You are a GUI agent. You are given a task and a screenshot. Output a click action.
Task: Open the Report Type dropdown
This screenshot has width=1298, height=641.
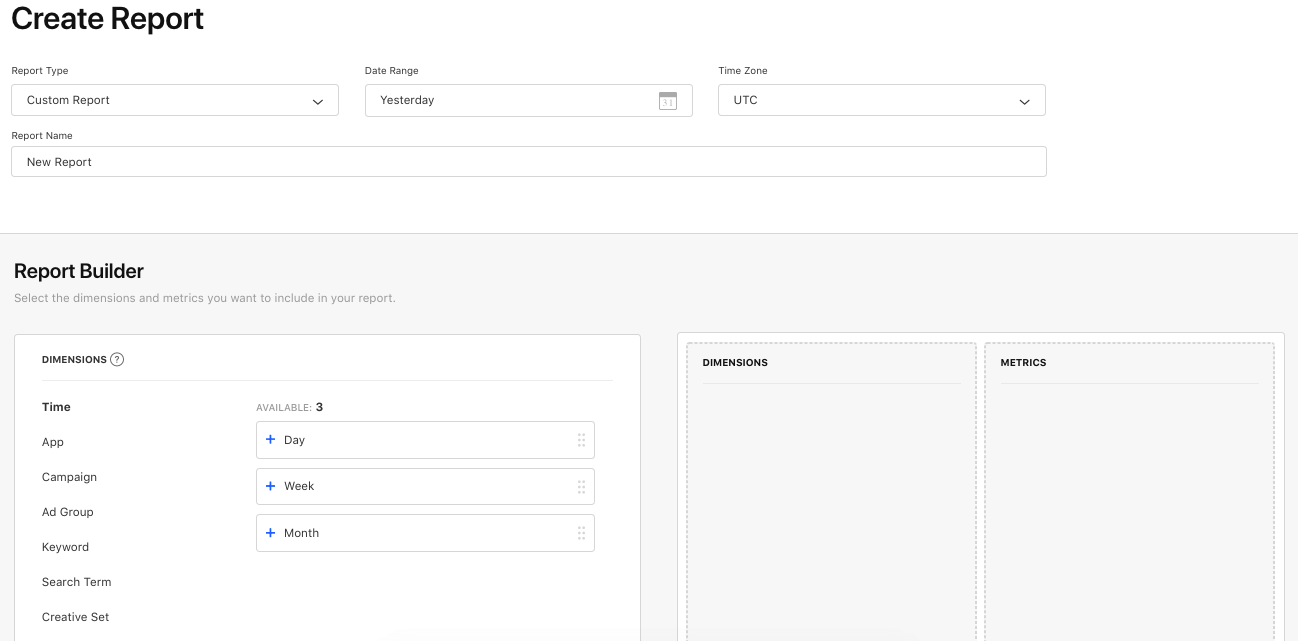pyautogui.click(x=318, y=100)
